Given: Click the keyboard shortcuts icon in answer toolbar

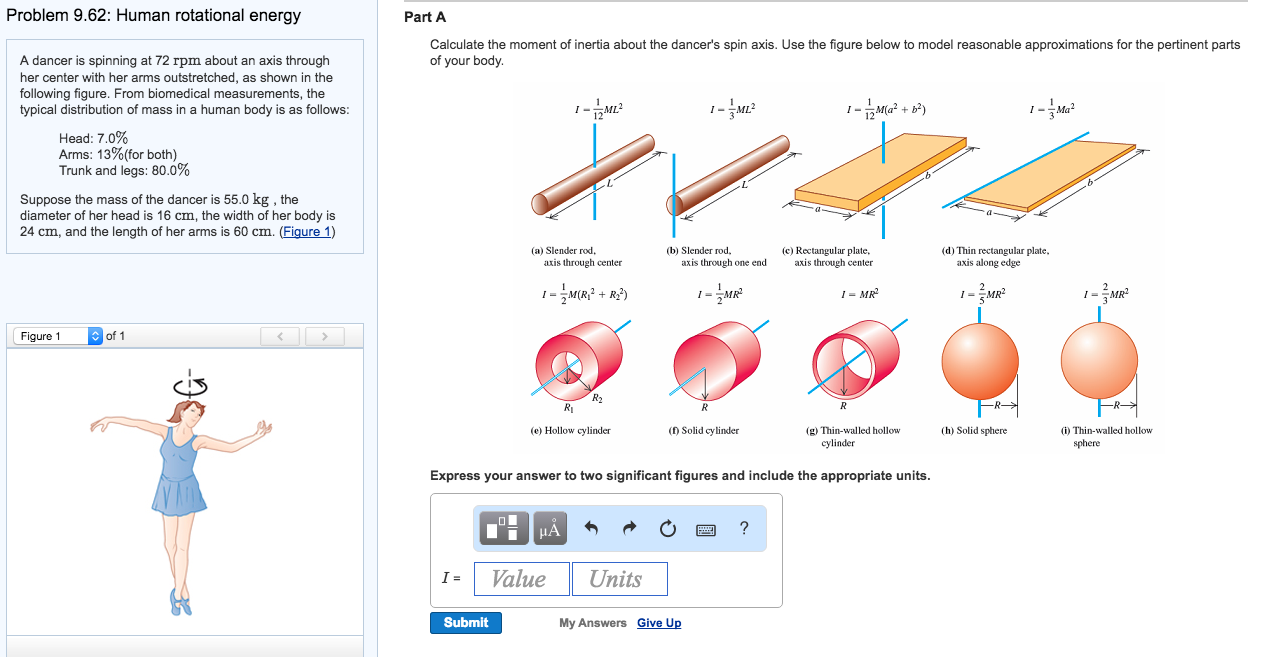Looking at the screenshot, I should click(705, 530).
